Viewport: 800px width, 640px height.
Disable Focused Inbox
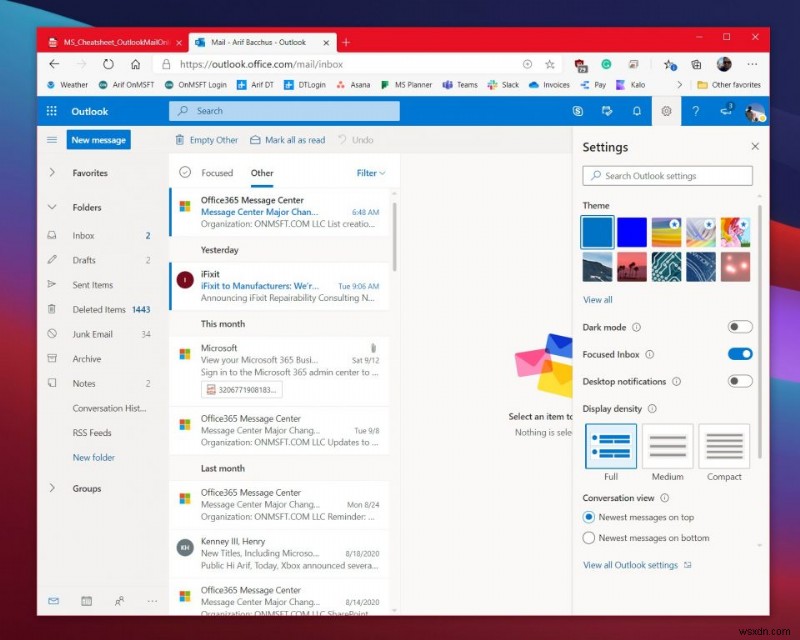(x=740, y=354)
